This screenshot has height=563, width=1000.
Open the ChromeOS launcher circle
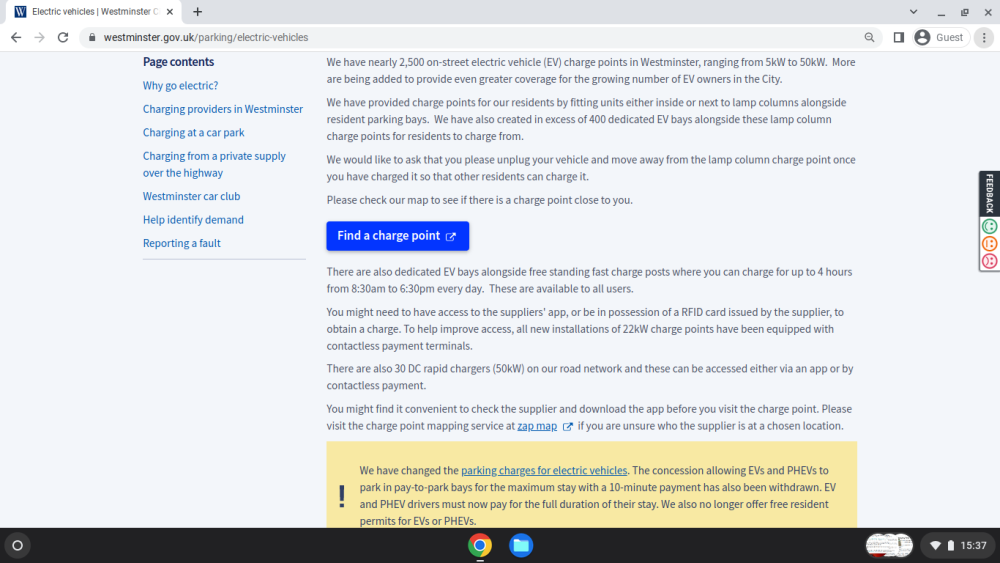pyautogui.click(x=18, y=546)
